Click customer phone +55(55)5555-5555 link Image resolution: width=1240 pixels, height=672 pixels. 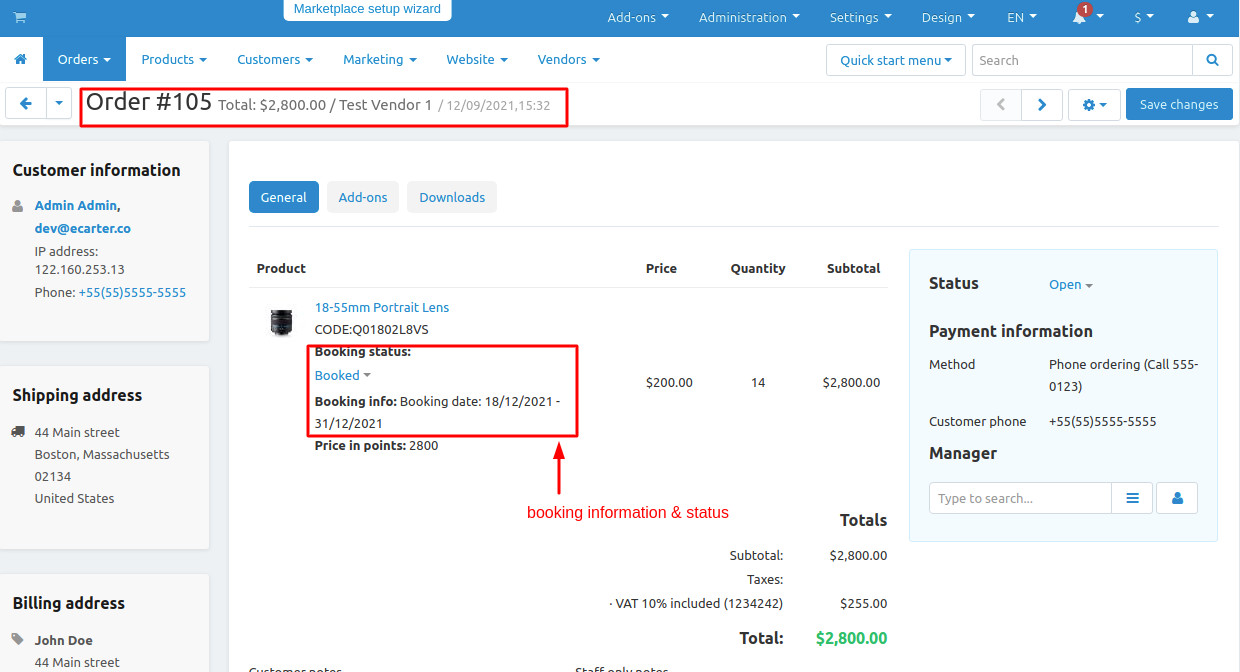point(132,293)
